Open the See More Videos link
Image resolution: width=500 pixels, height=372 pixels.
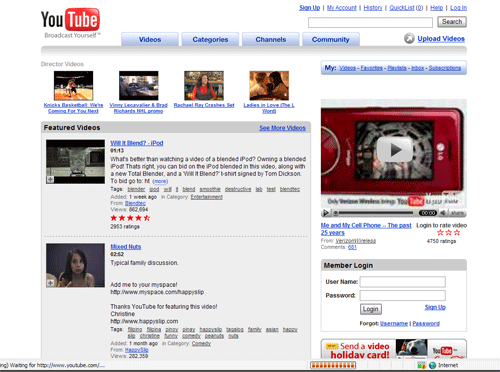pos(282,128)
